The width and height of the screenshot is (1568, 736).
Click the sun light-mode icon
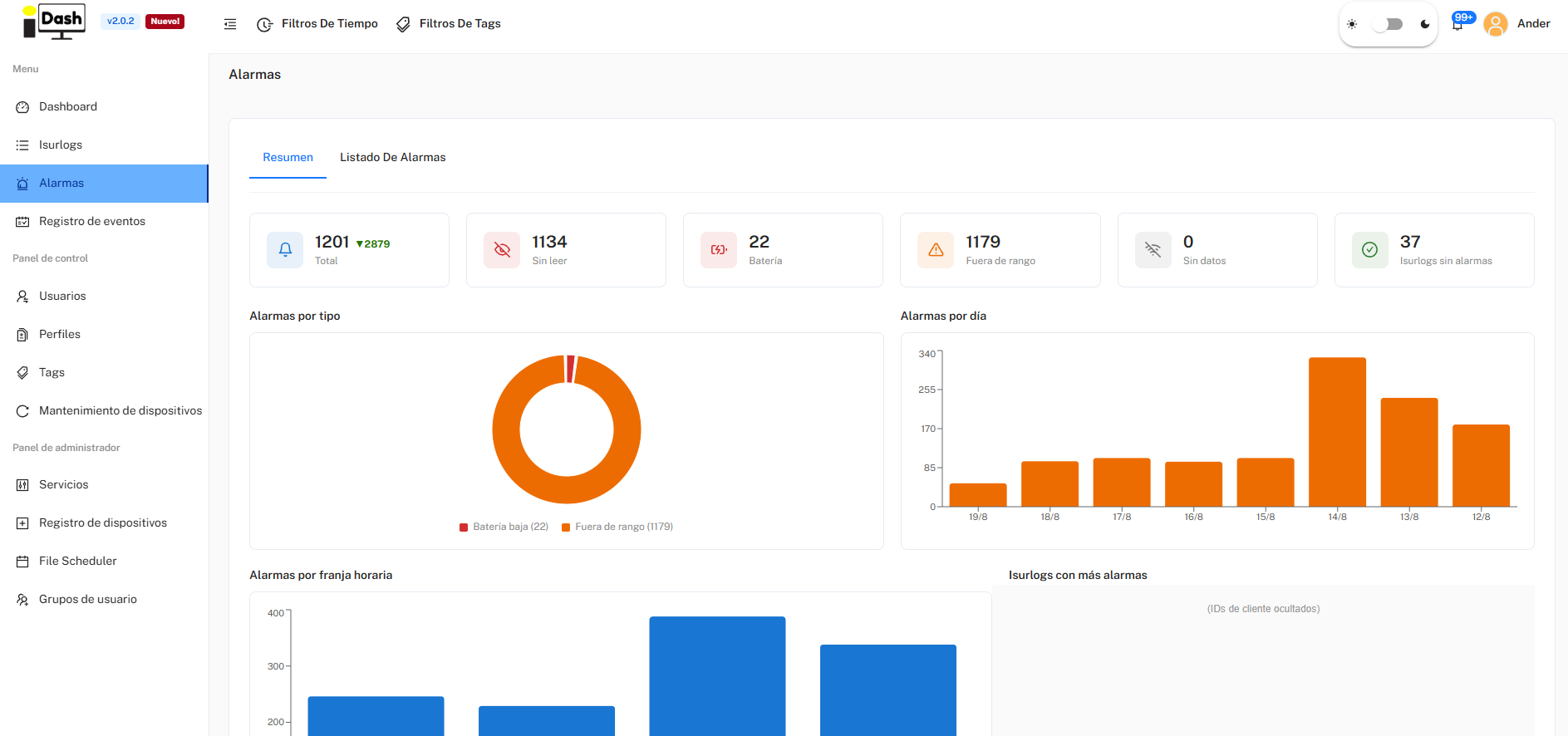tap(1352, 24)
